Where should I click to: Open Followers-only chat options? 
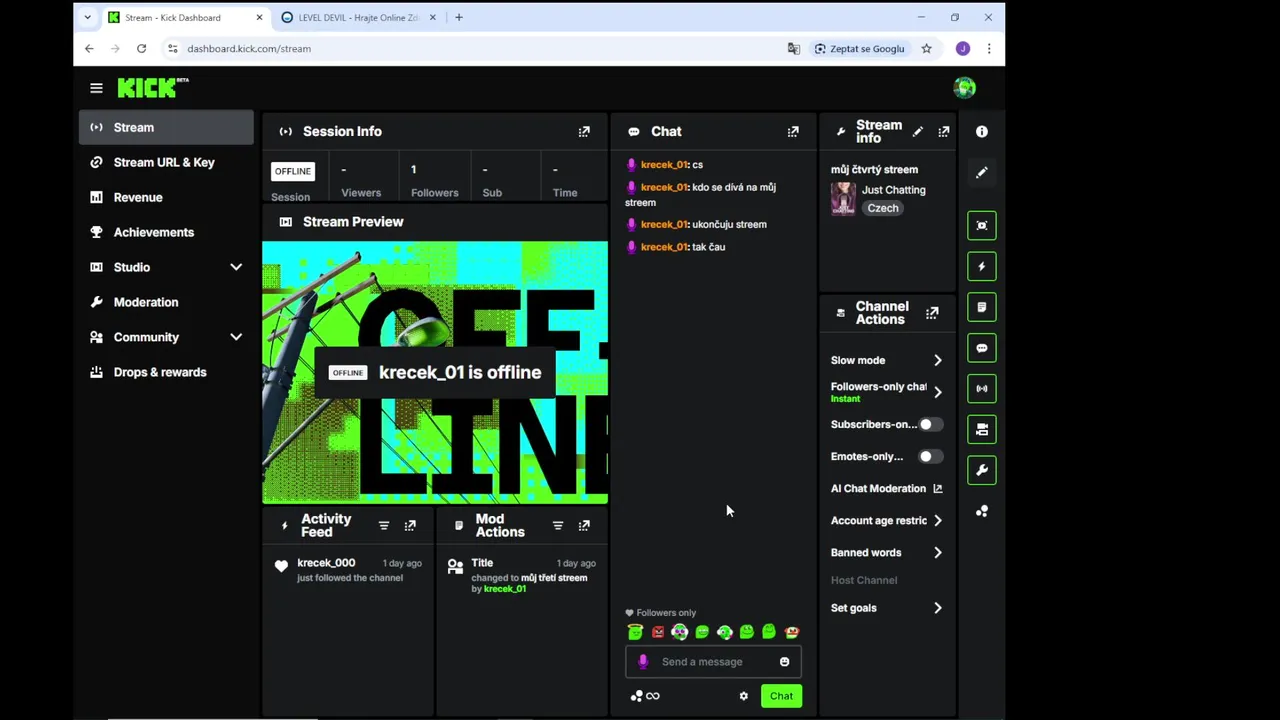pyautogui.click(x=887, y=392)
